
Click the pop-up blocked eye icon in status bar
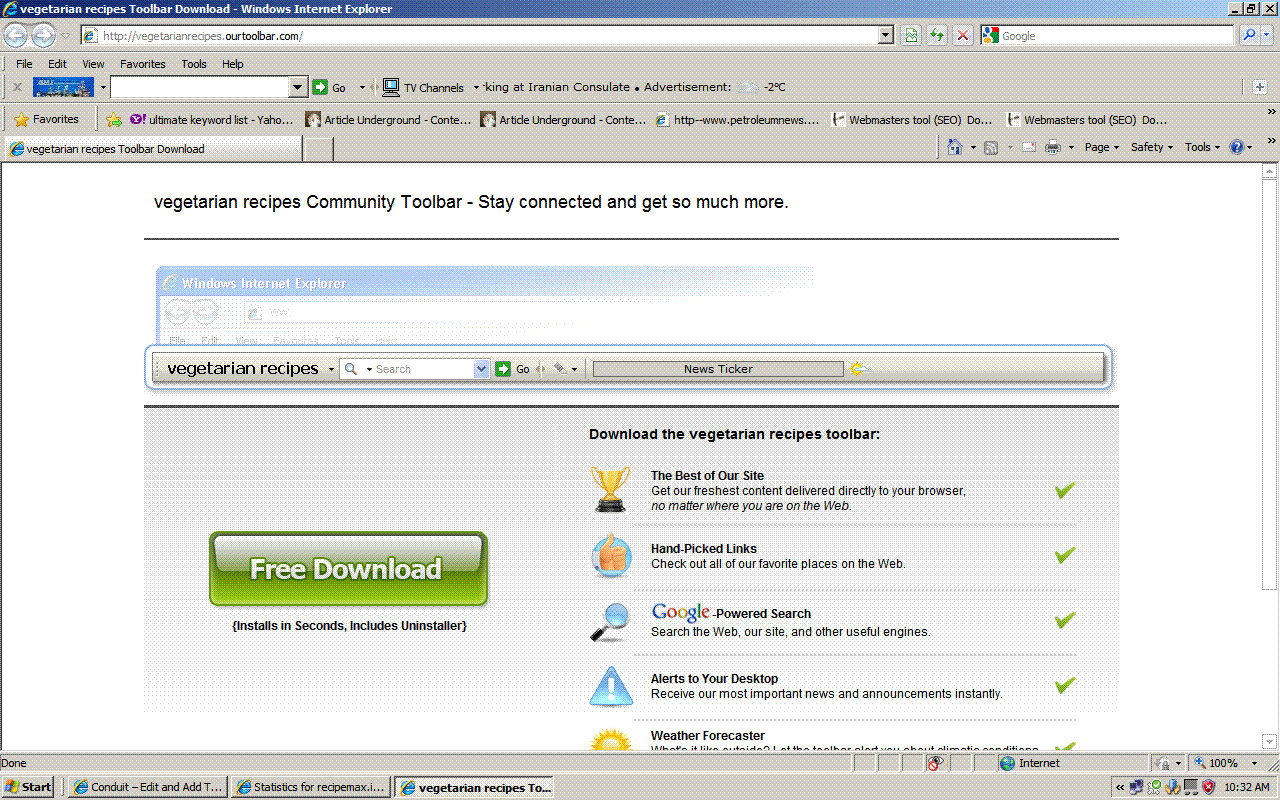[x=936, y=763]
